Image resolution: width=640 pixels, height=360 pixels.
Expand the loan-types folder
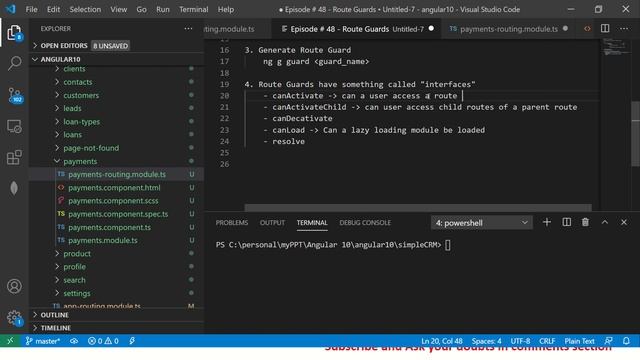(82, 122)
